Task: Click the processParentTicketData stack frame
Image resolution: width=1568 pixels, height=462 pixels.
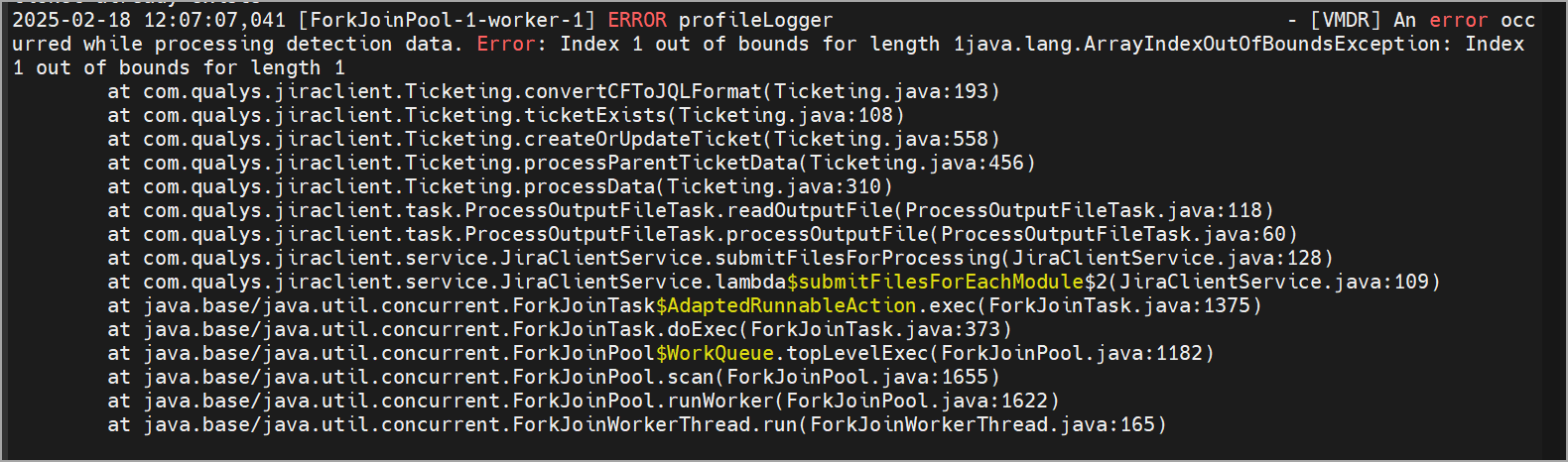Action: 572,163
